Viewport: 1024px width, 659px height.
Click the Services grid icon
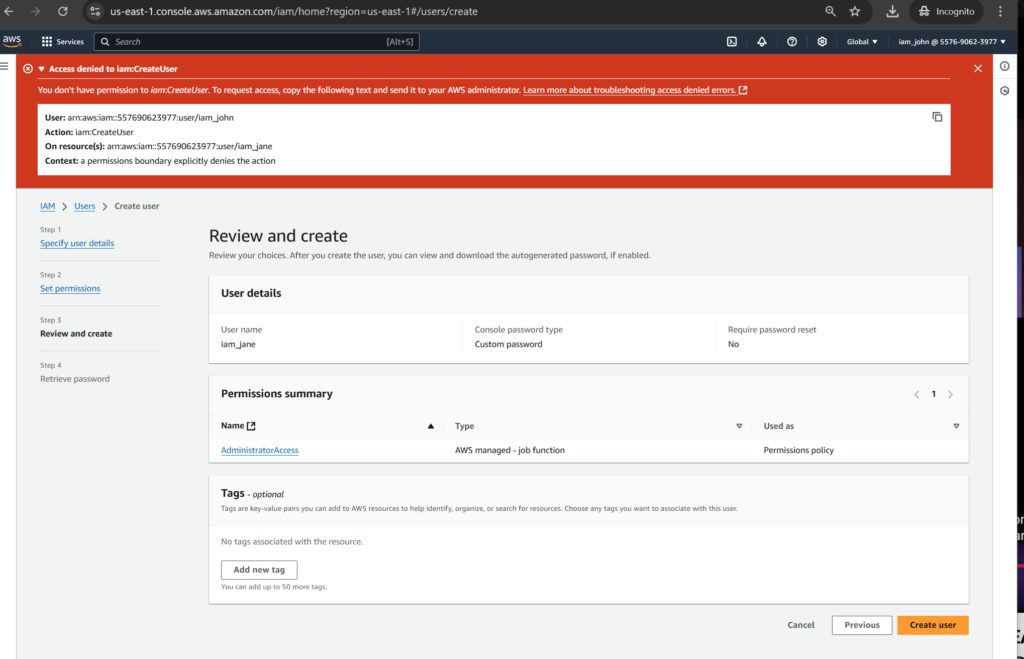[47, 42]
